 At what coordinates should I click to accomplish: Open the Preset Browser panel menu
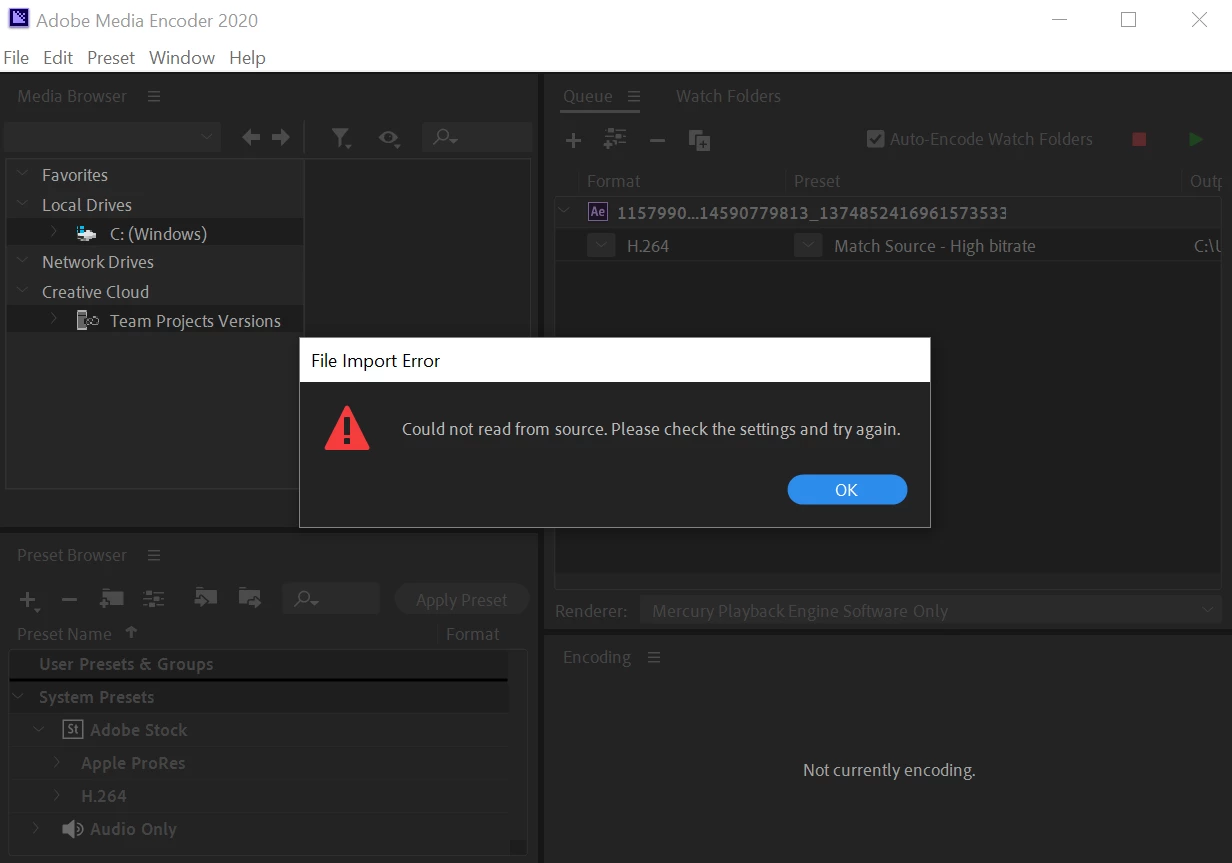[x=153, y=555]
